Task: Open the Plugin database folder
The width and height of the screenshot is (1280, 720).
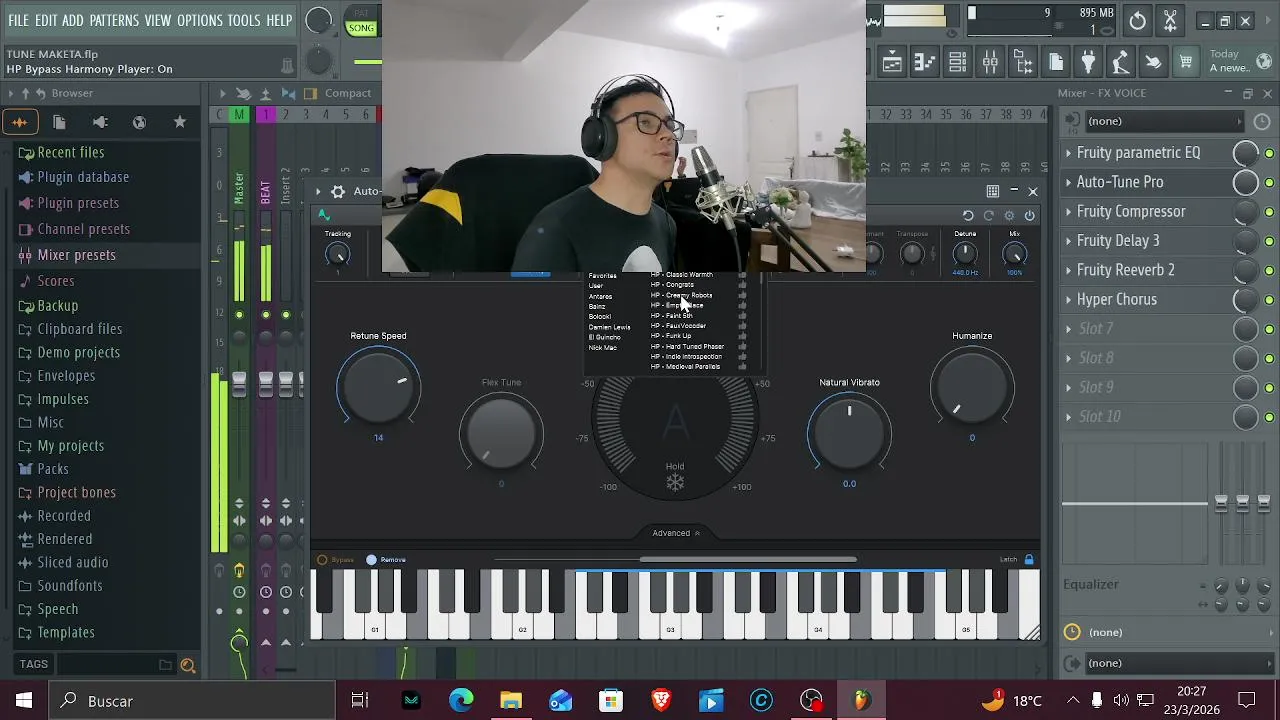Action: click(83, 177)
